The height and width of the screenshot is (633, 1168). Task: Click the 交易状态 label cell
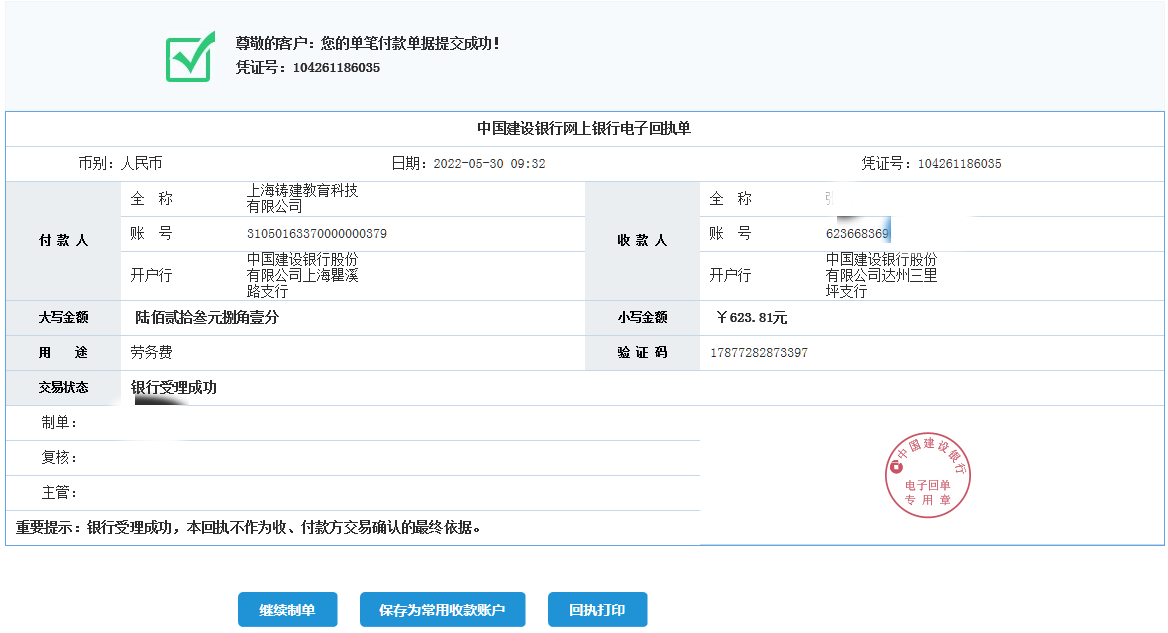63,388
